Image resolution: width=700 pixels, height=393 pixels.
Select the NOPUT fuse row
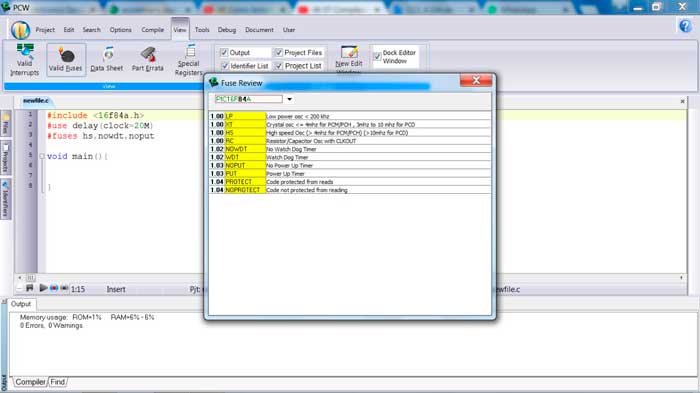350,165
